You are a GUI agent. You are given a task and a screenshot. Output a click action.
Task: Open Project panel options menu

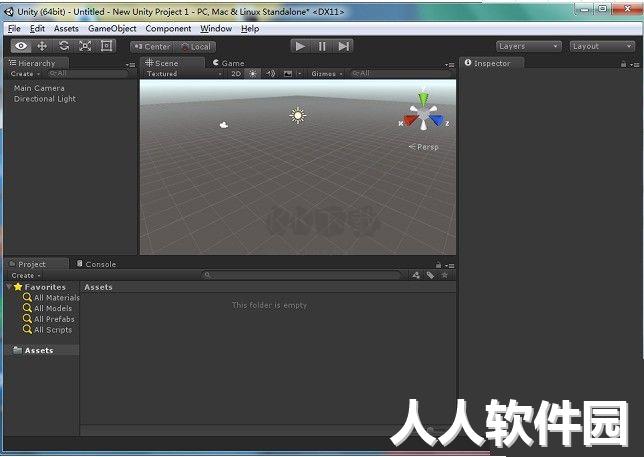tap(450, 266)
